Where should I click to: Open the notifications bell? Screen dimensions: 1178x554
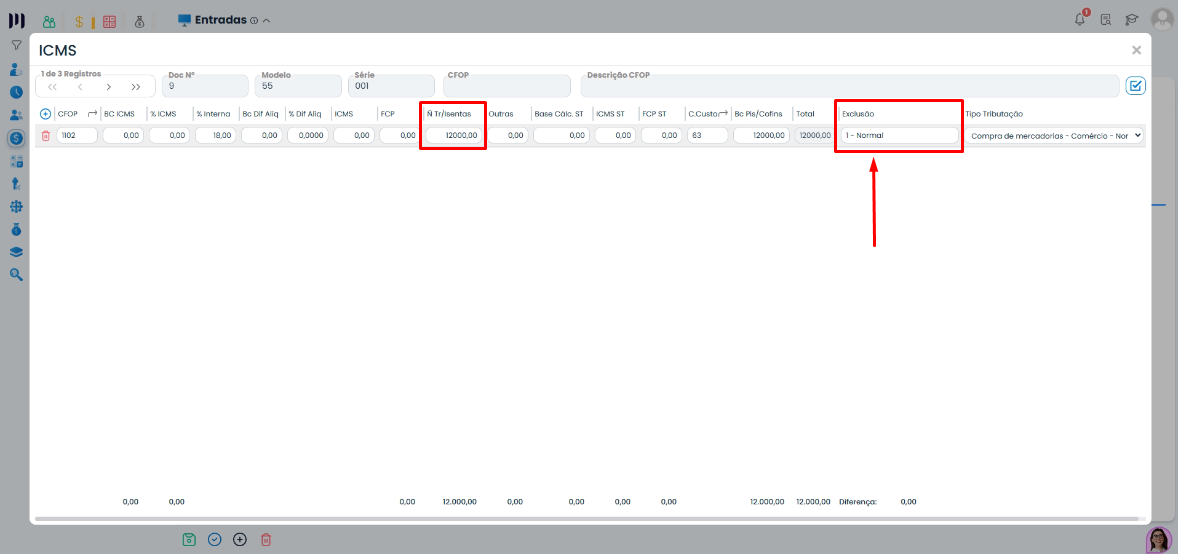[1080, 19]
